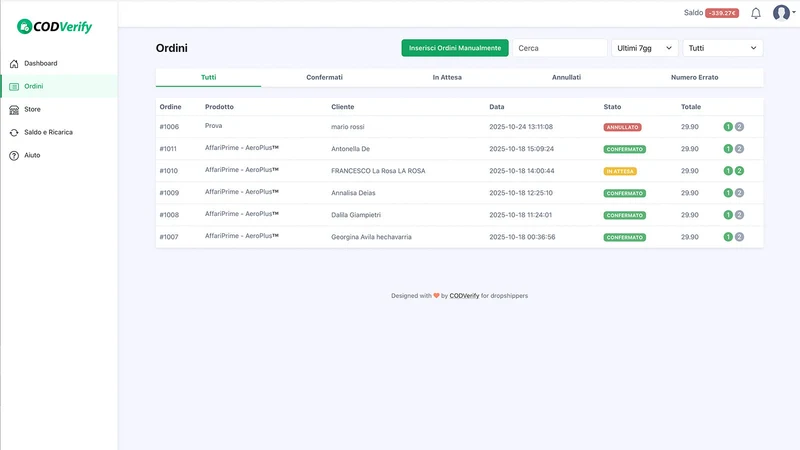Click CONFERMATO badge on order #1011
Viewport: 800px width, 450px height.
click(624, 149)
